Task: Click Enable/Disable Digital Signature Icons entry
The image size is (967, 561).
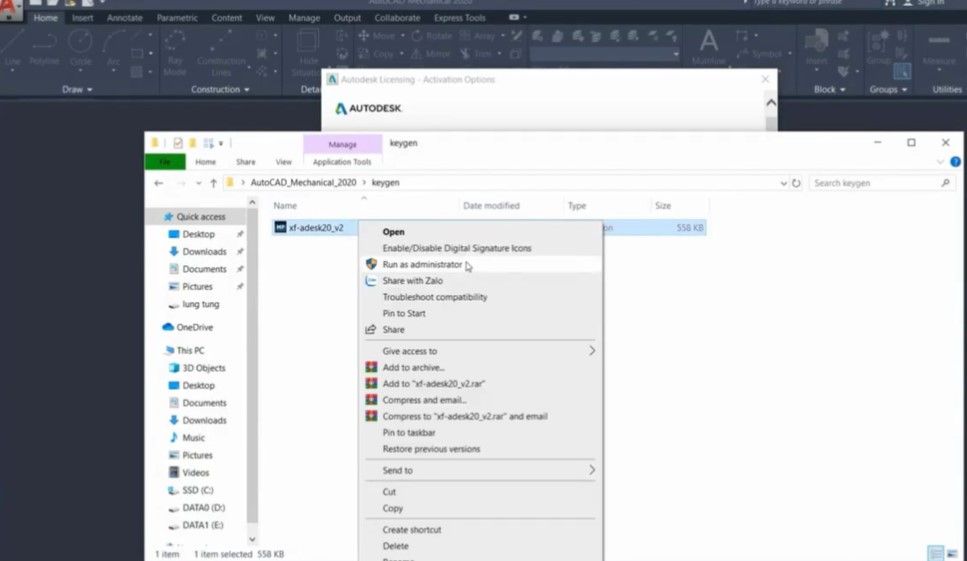Action: pos(456,248)
